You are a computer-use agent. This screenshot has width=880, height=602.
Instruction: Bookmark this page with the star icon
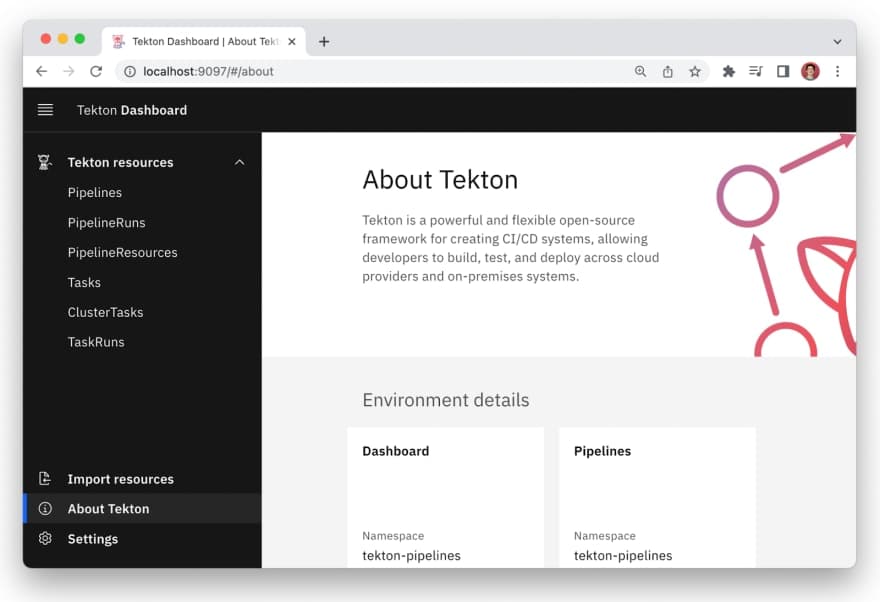pos(695,71)
